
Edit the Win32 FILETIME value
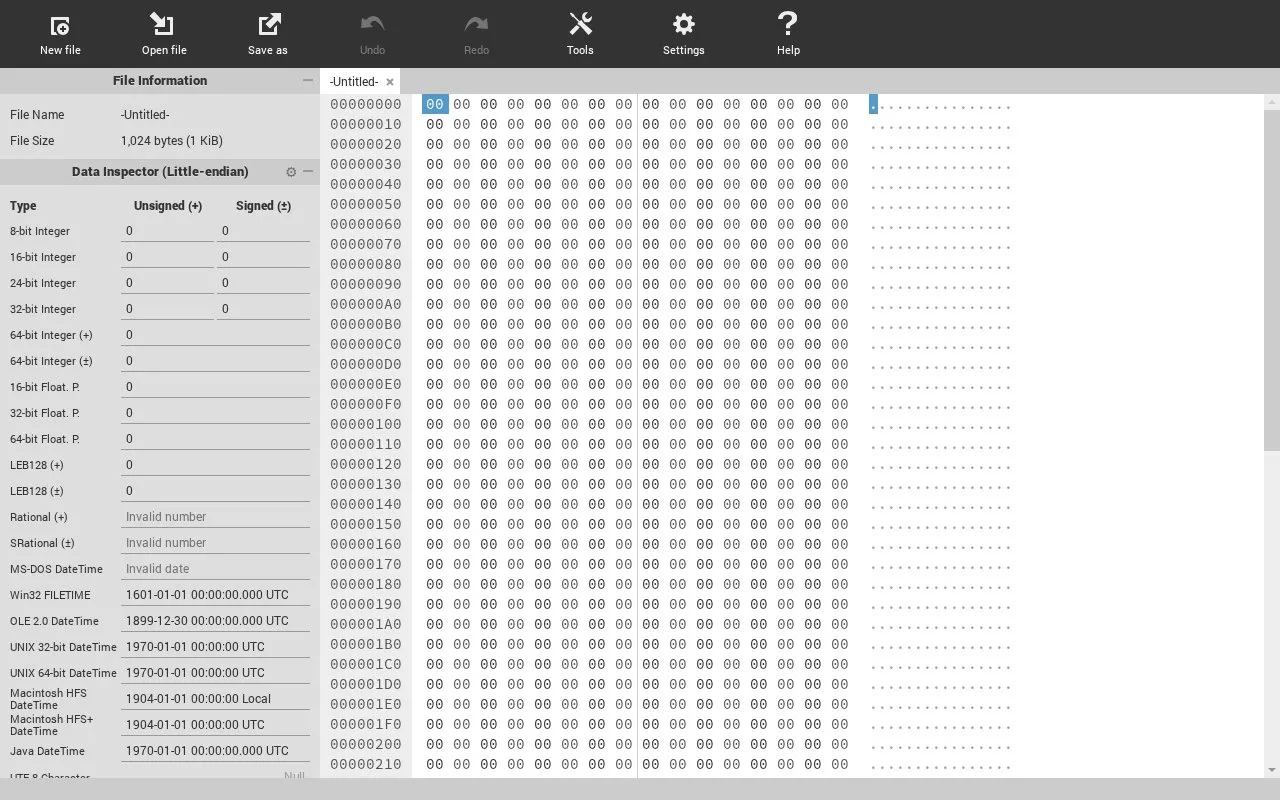215,595
